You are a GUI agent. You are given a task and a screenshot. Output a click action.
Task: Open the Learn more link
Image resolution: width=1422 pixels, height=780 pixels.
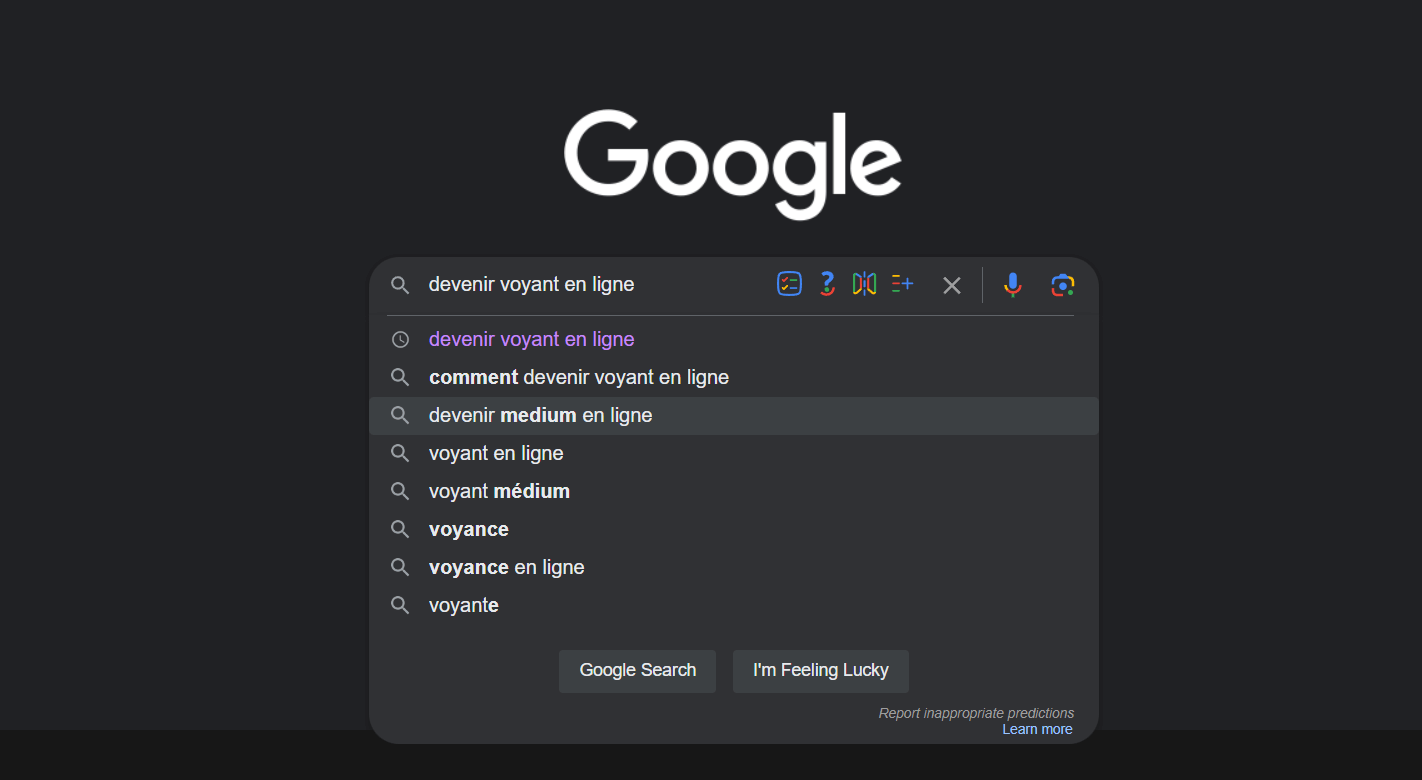1037,729
